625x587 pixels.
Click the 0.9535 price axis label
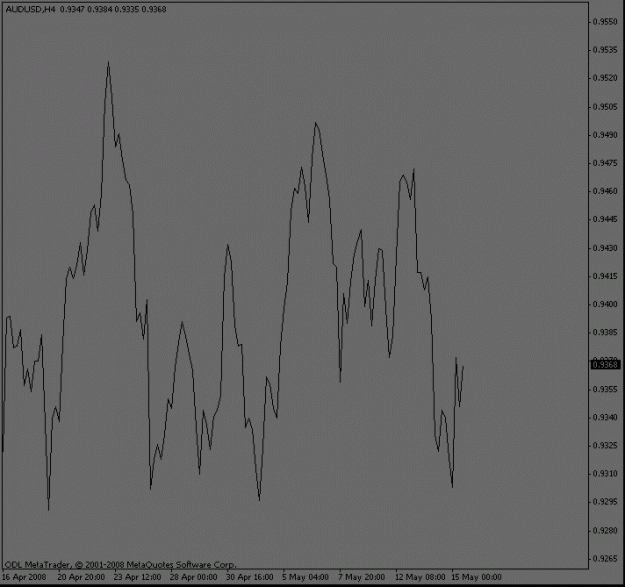[605, 50]
